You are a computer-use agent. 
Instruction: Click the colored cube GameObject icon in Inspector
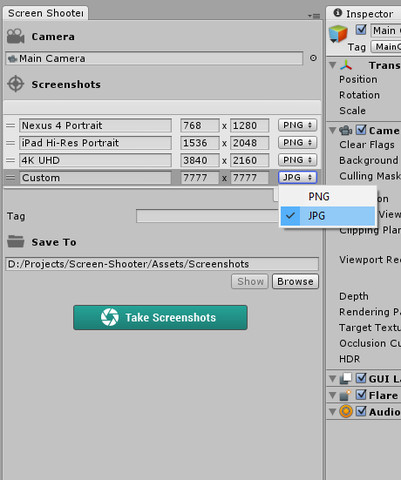click(338, 34)
